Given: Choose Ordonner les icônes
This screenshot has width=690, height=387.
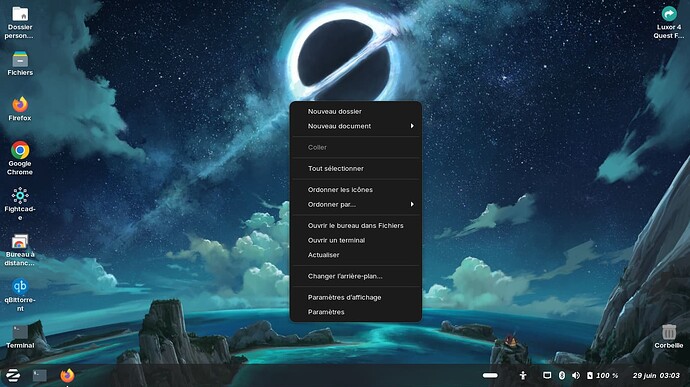Looking at the screenshot, I should [356, 190].
